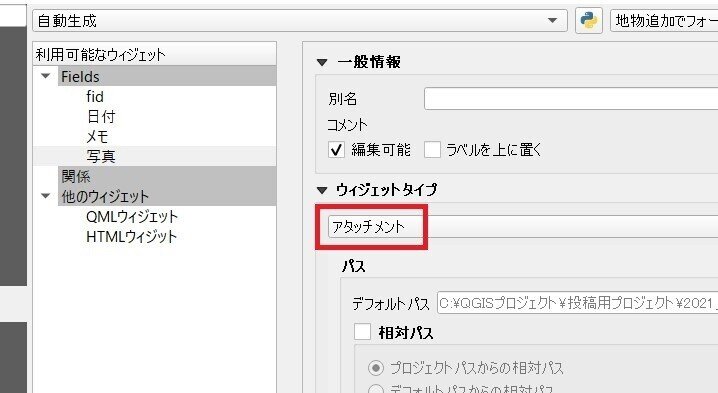Viewport: 718px width, 393px height.
Task: Enable the ラベルを上に置く checkbox
Action: point(432,150)
